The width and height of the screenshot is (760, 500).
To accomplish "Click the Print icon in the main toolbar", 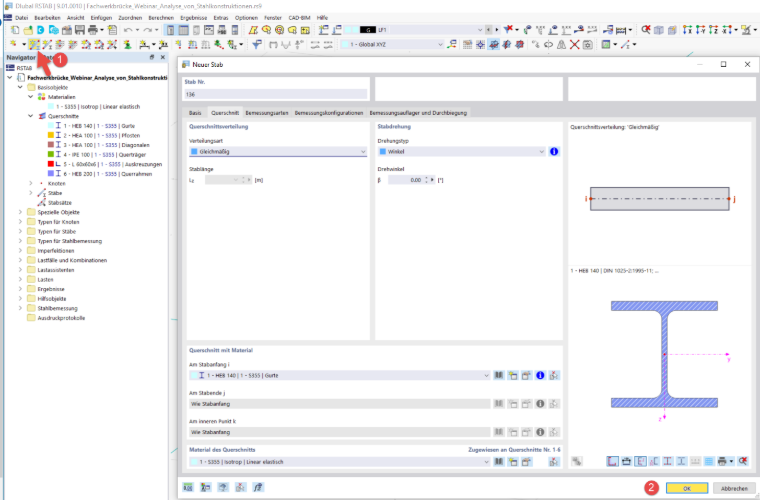I will point(93,30).
